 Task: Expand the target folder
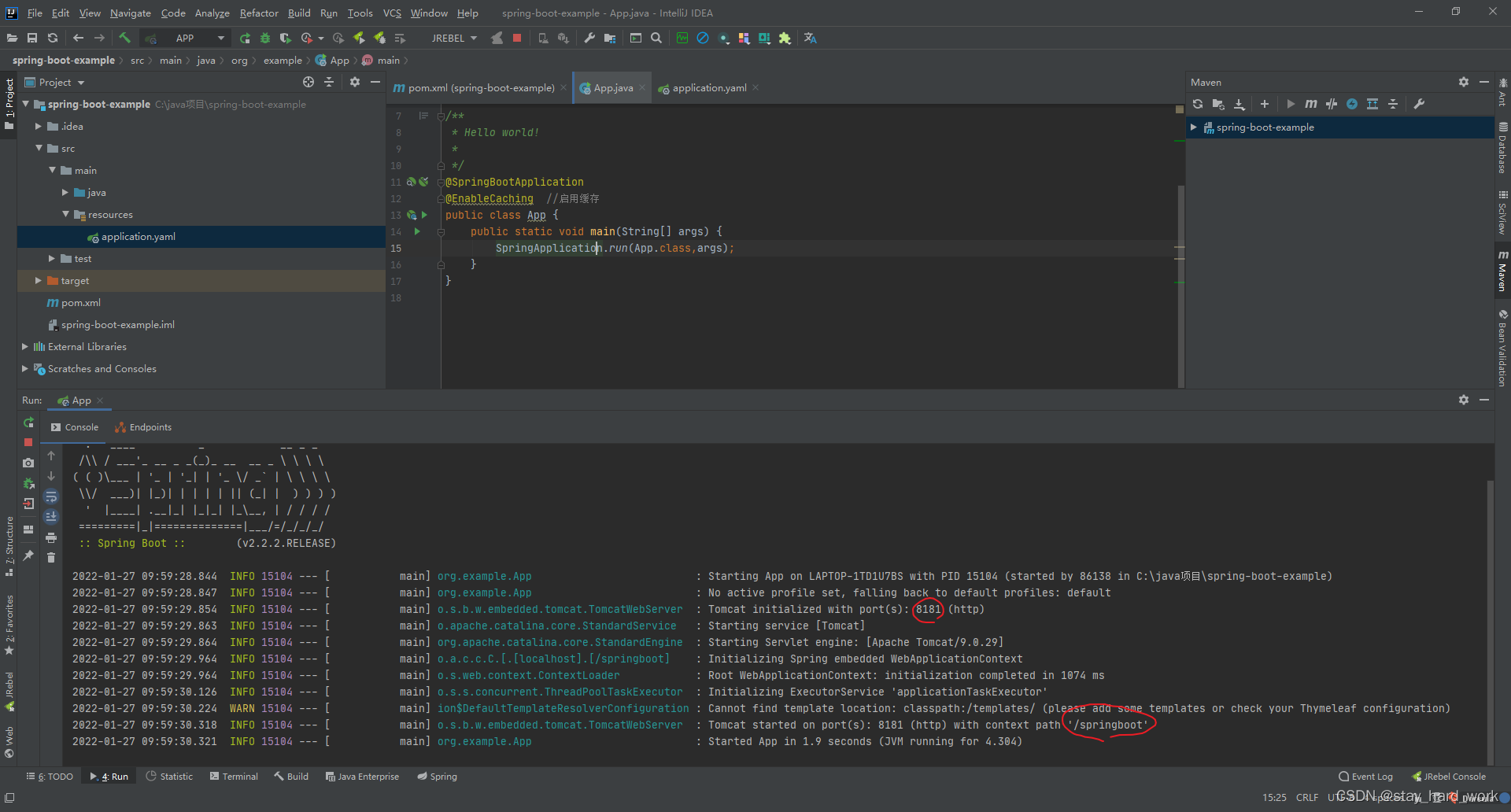(38, 280)
